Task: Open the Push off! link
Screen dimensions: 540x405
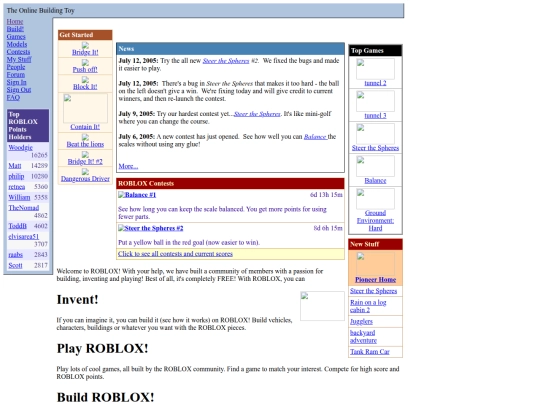Action: (x=85, y=70)
